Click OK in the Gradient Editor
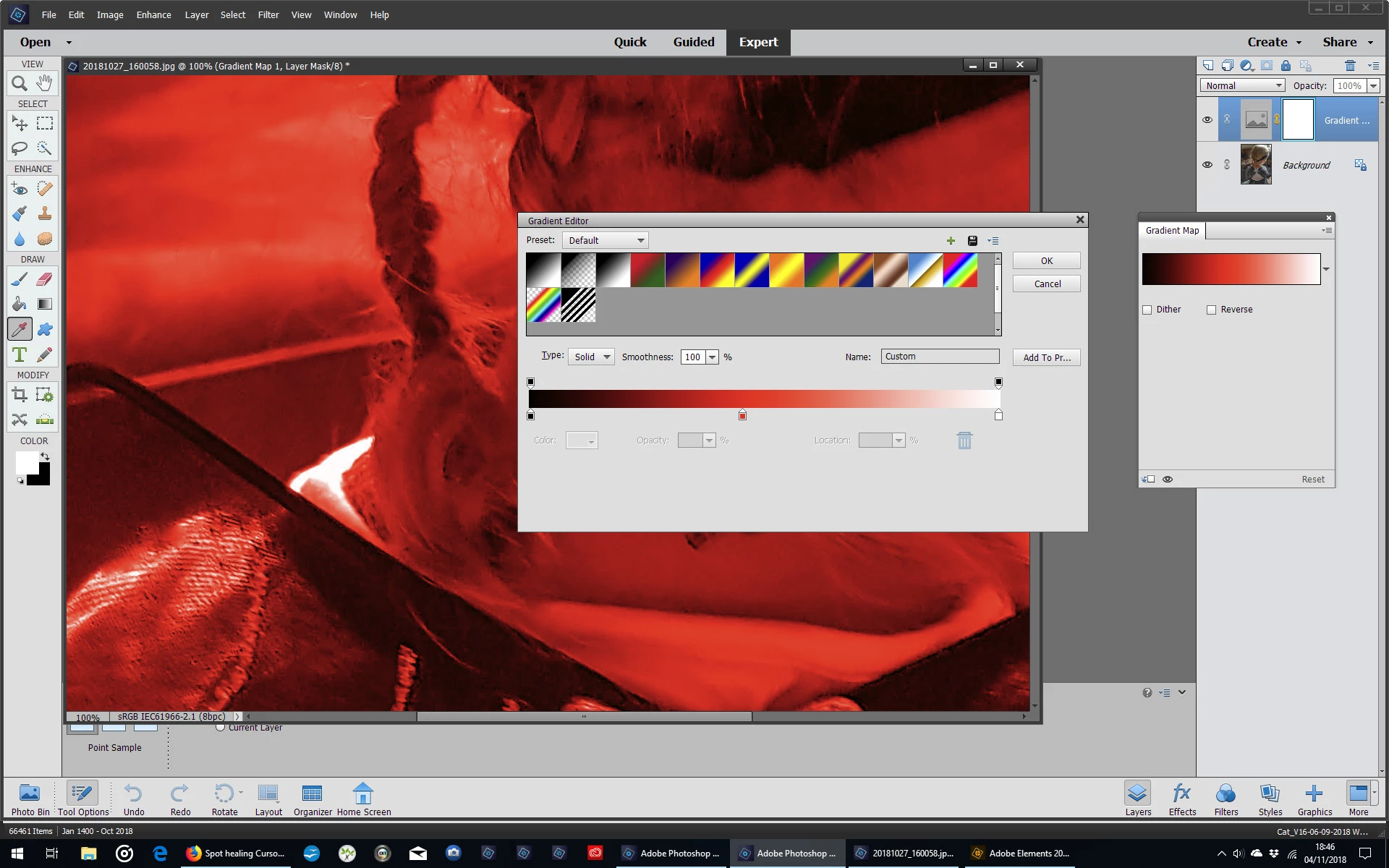 click(x=1046, y=261)
